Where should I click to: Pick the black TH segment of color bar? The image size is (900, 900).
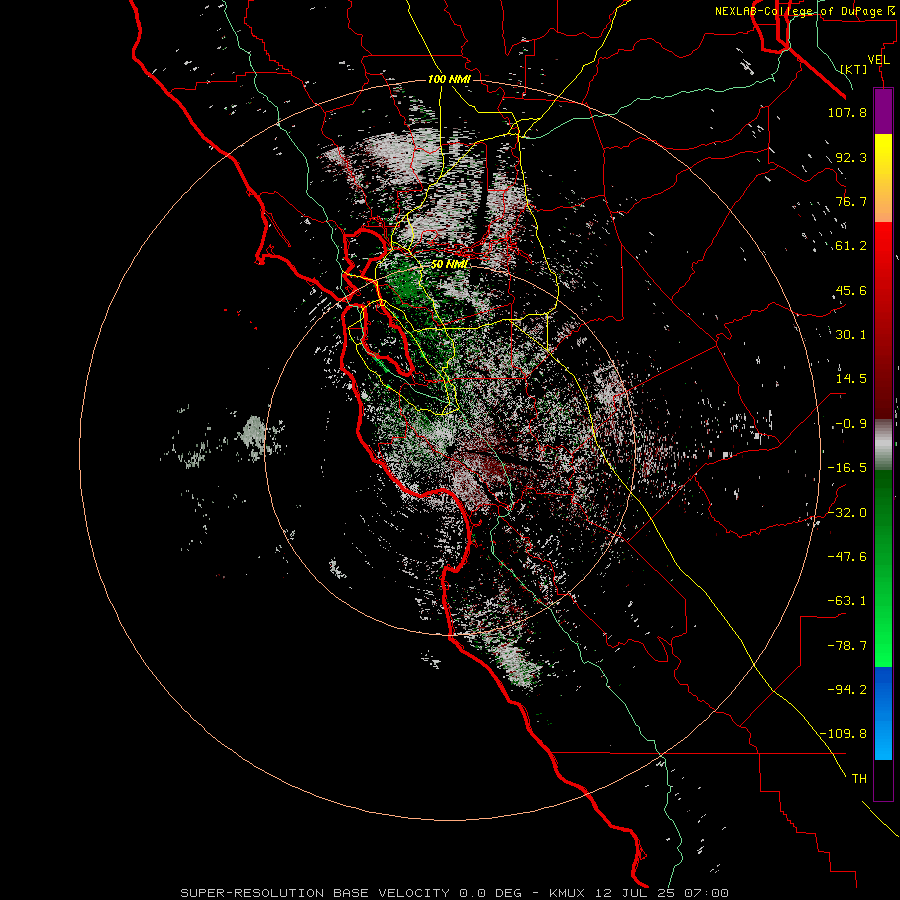[x=883, y=780]
